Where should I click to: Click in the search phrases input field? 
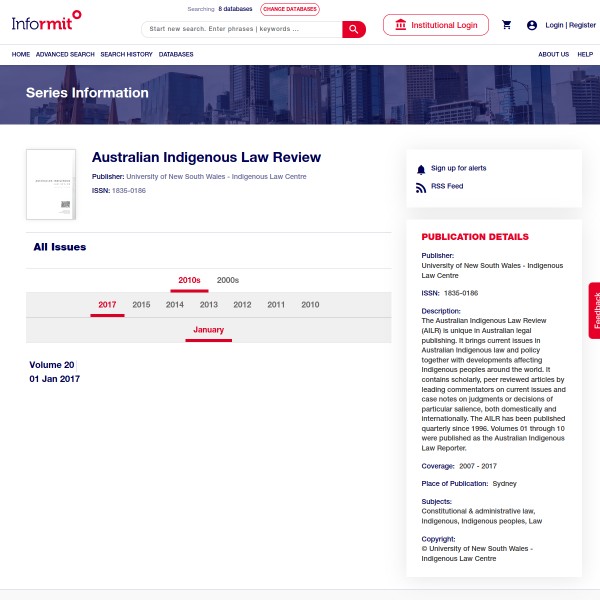click(242, 29)
